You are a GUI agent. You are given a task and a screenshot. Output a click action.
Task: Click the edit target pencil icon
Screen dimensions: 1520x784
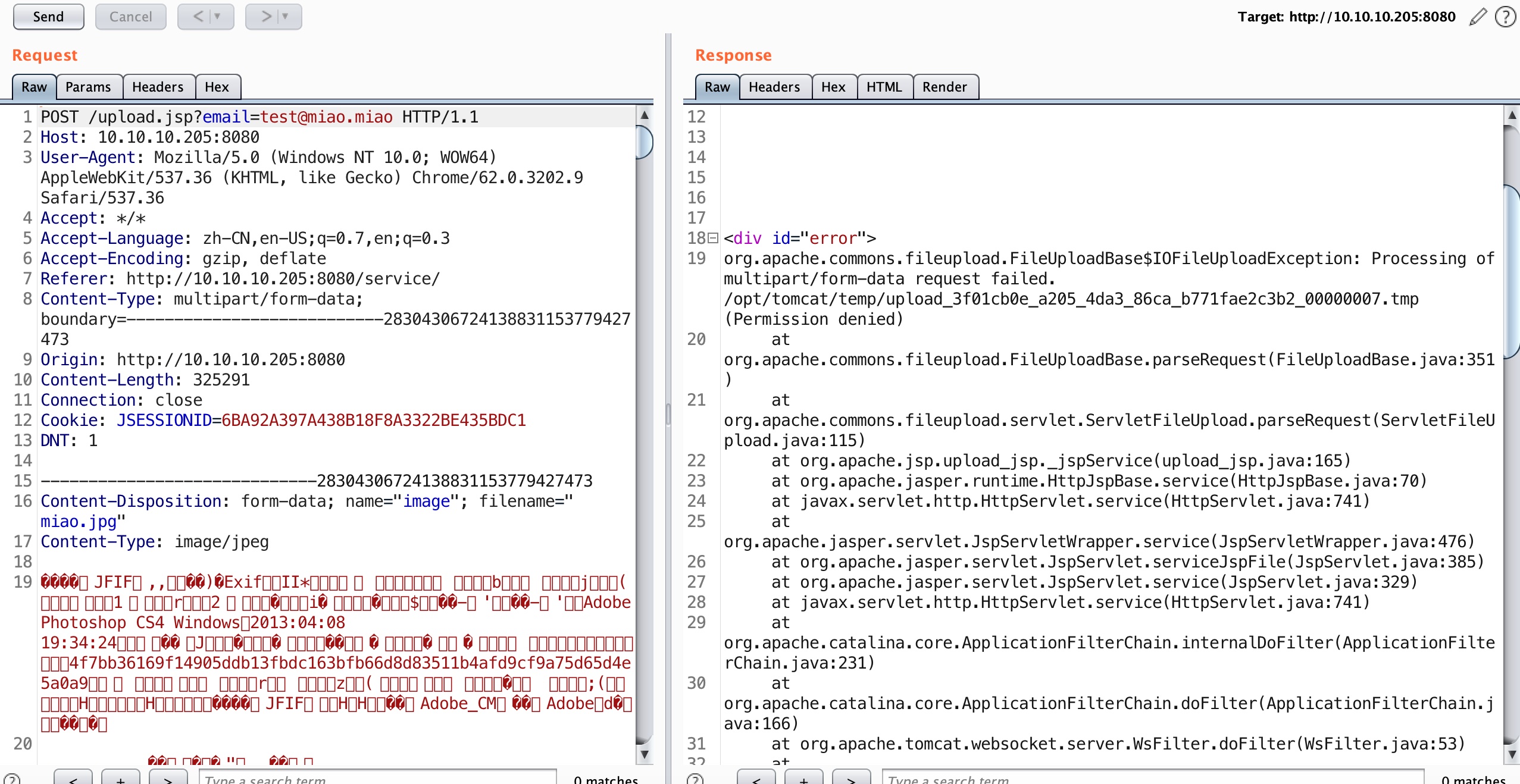[1478, 17]
